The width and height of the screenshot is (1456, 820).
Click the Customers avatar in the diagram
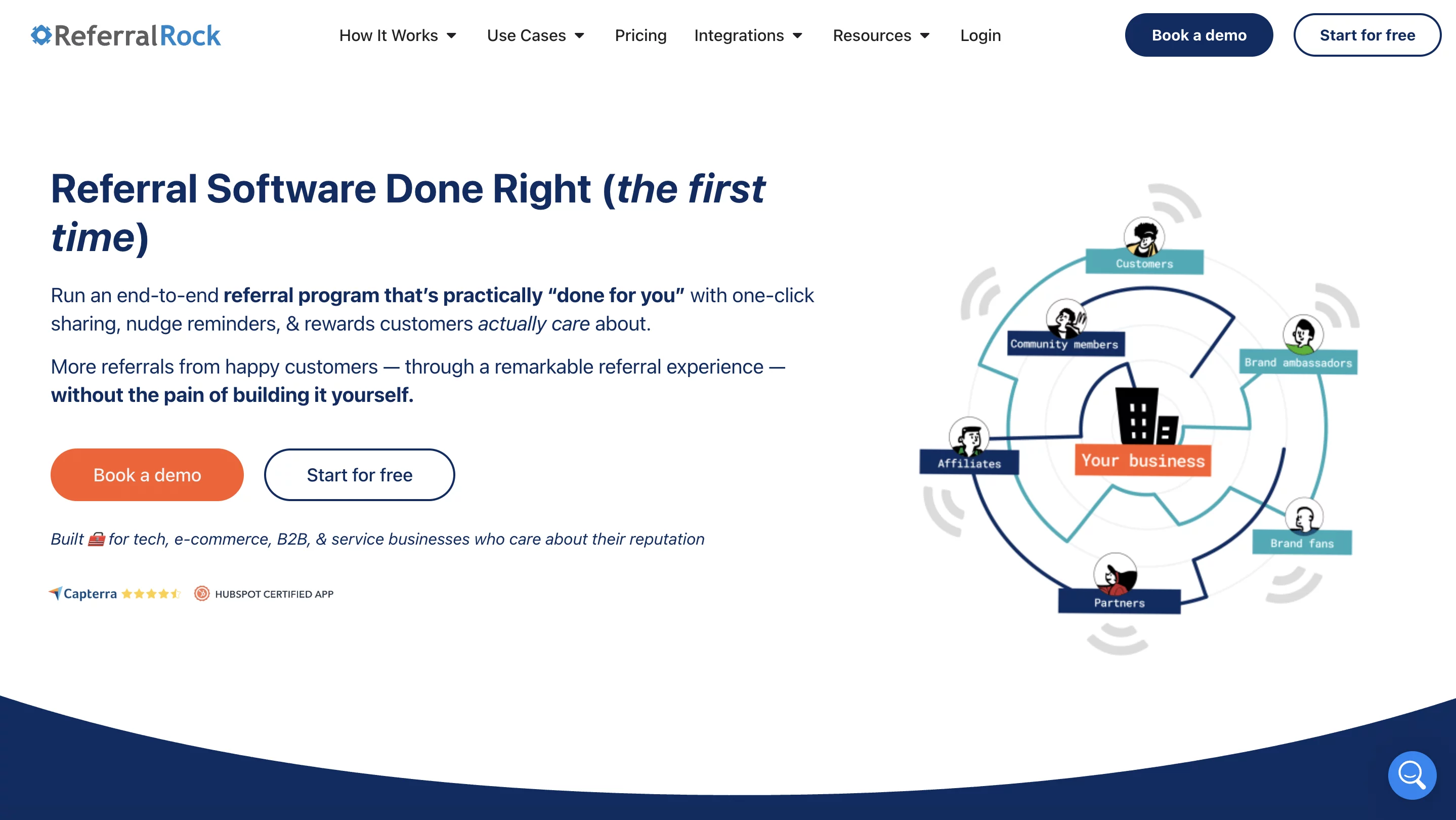pos(1143,237)
